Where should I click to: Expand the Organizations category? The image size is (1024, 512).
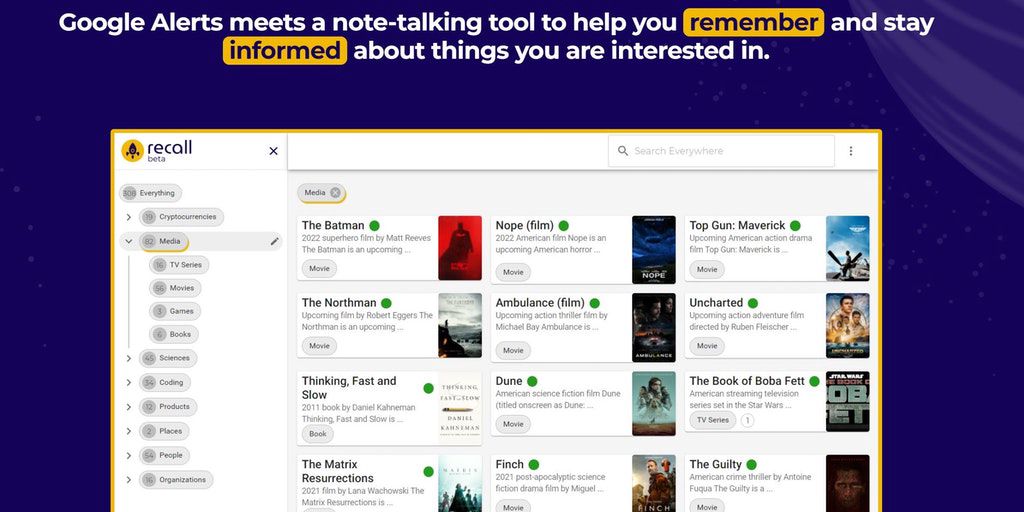(x=129, y=479)
